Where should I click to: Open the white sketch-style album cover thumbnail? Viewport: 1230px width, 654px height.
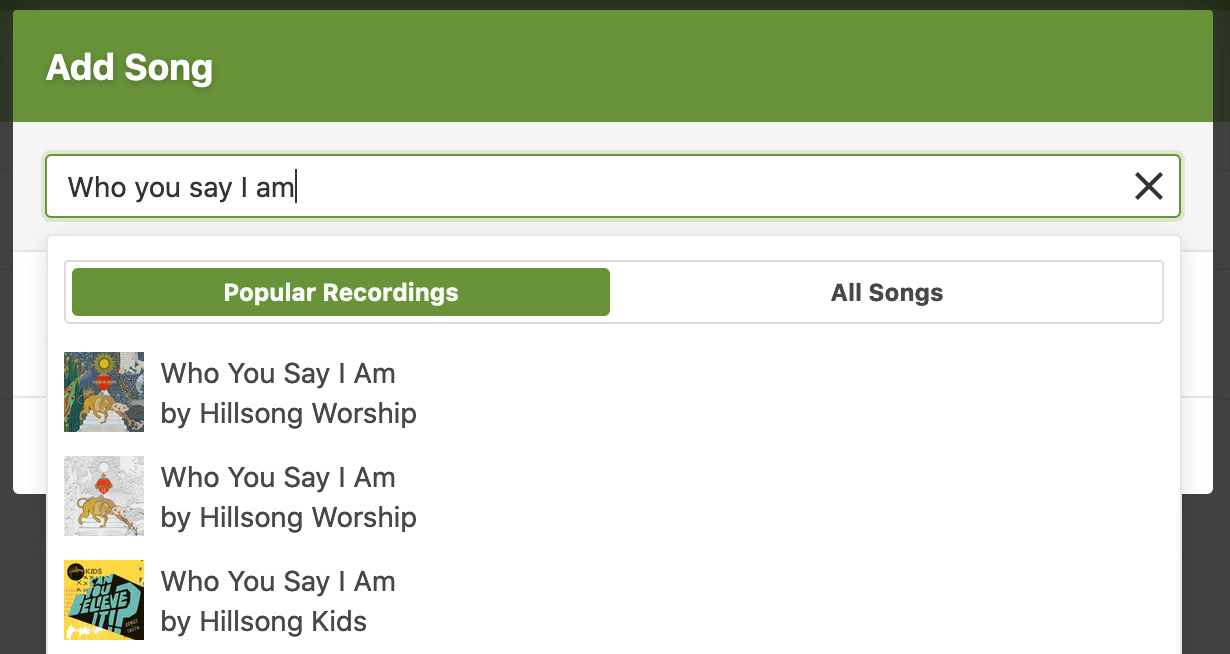click(104, 496)
